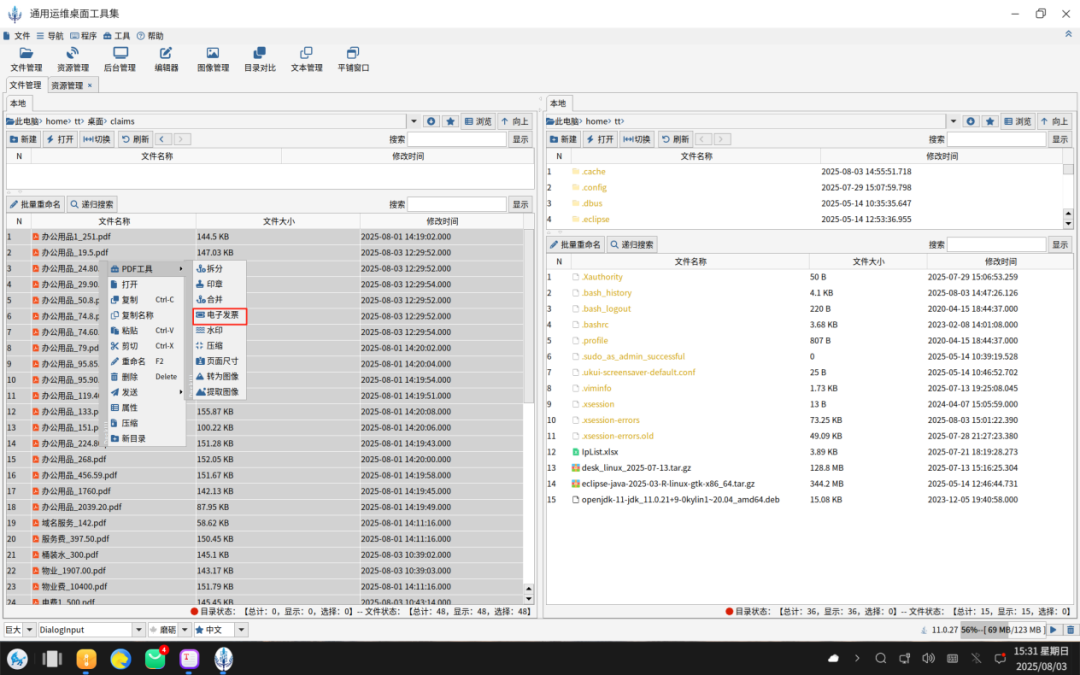The width and height of the screenshot is (1080, 675).
Task: Open the DialogInput font dropdown
Action: pos(139,630)
